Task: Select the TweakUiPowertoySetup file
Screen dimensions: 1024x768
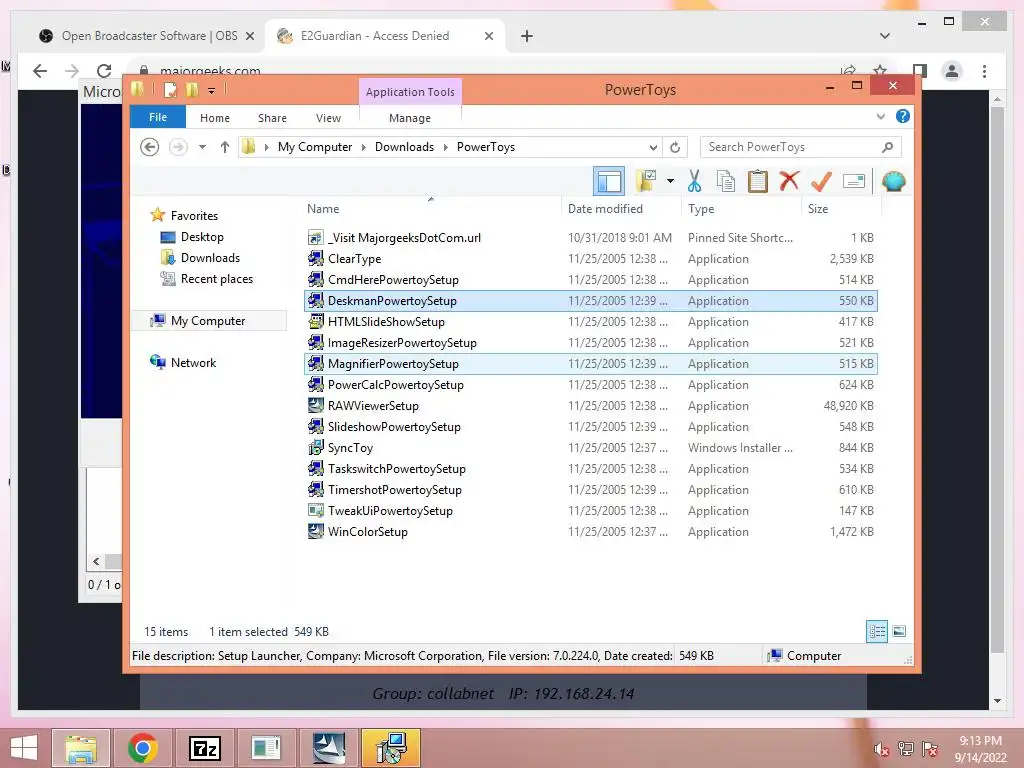Action: pos(590,511)
